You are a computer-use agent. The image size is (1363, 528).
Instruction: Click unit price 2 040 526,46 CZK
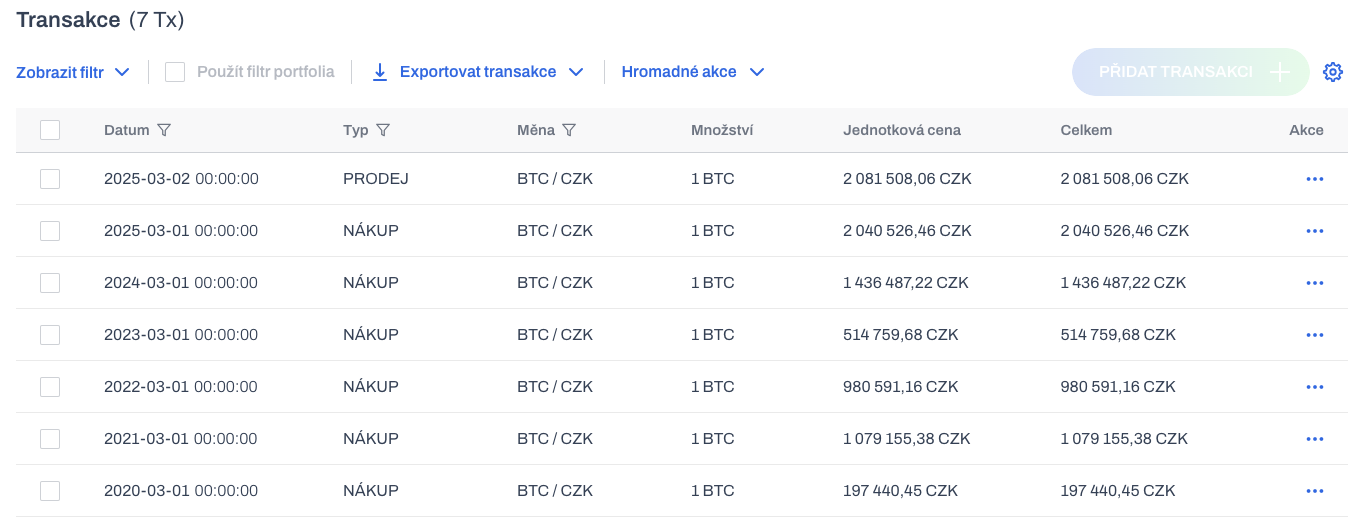pyautogui.click(x=907, y=231)
